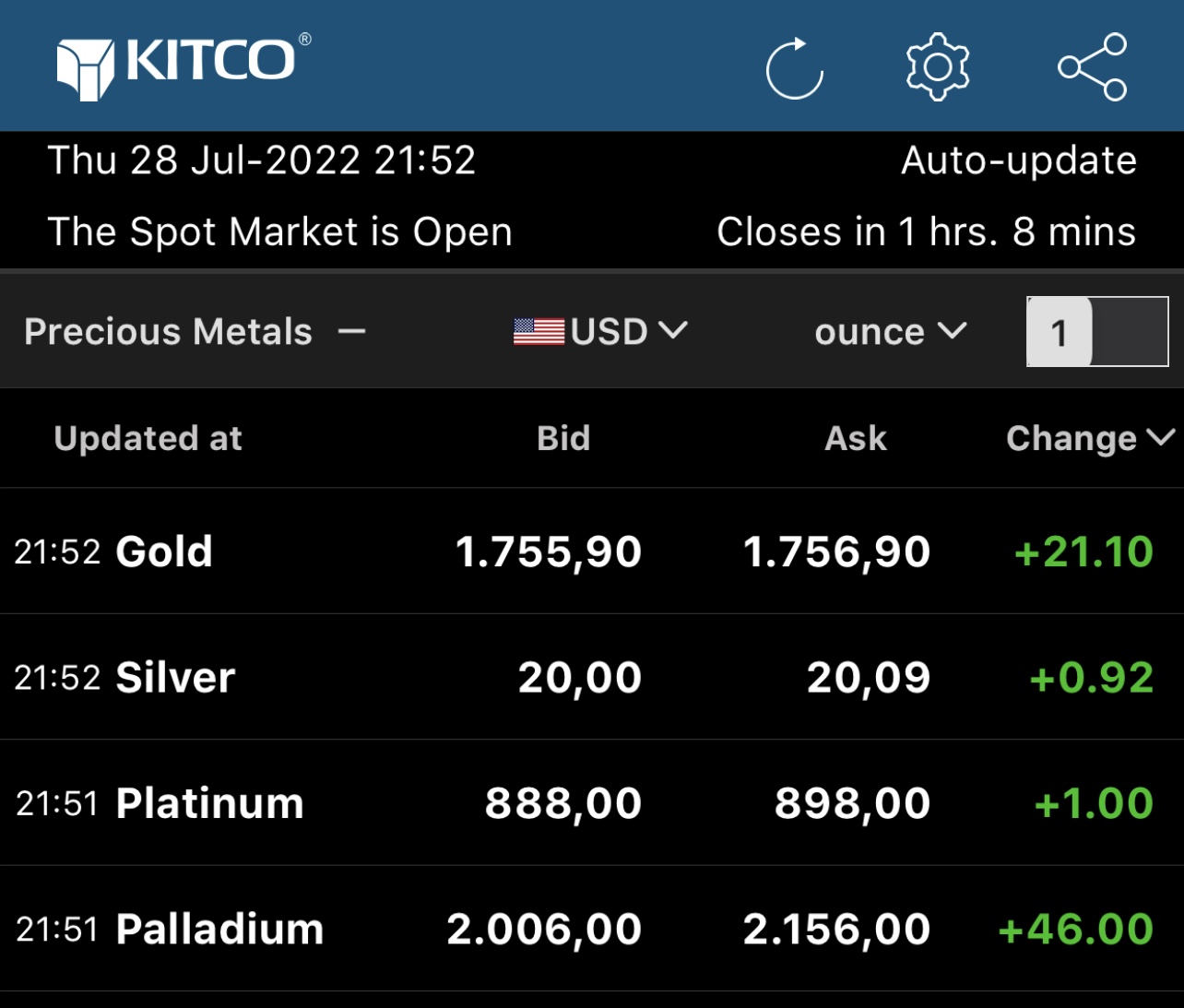Tap the share icon
Screen dimensions: 1184x1008
pyautogui.click(x=1092, y=67)
